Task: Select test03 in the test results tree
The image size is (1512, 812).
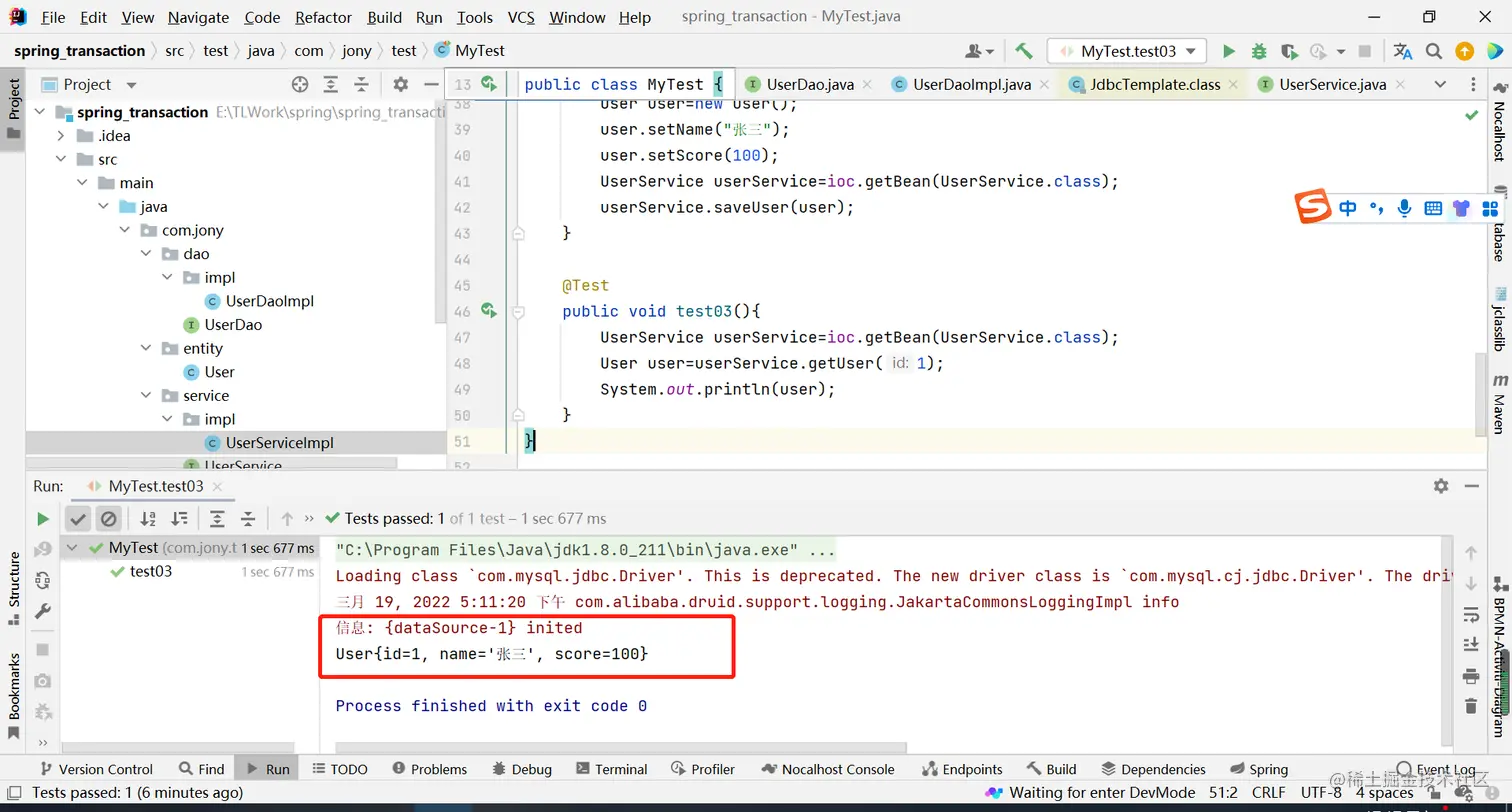Action: [x=151, y=572]
